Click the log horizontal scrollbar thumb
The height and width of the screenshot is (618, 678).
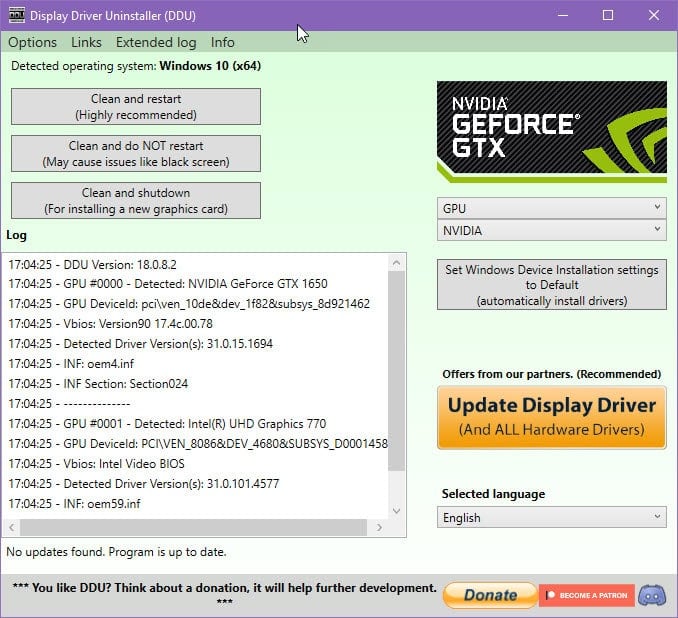pos(193,527)
